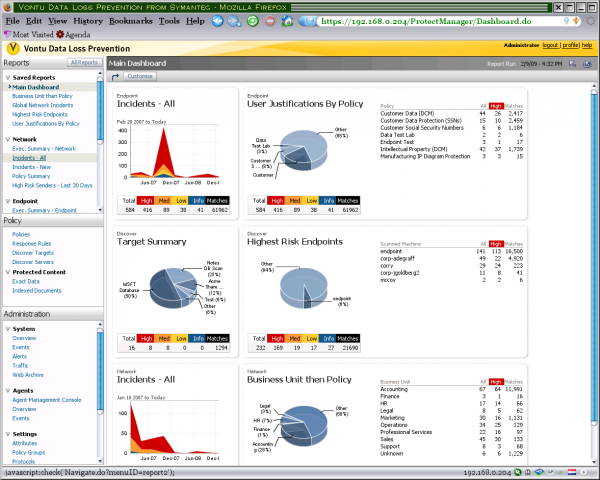Collapse the Agents administration section

8,390
